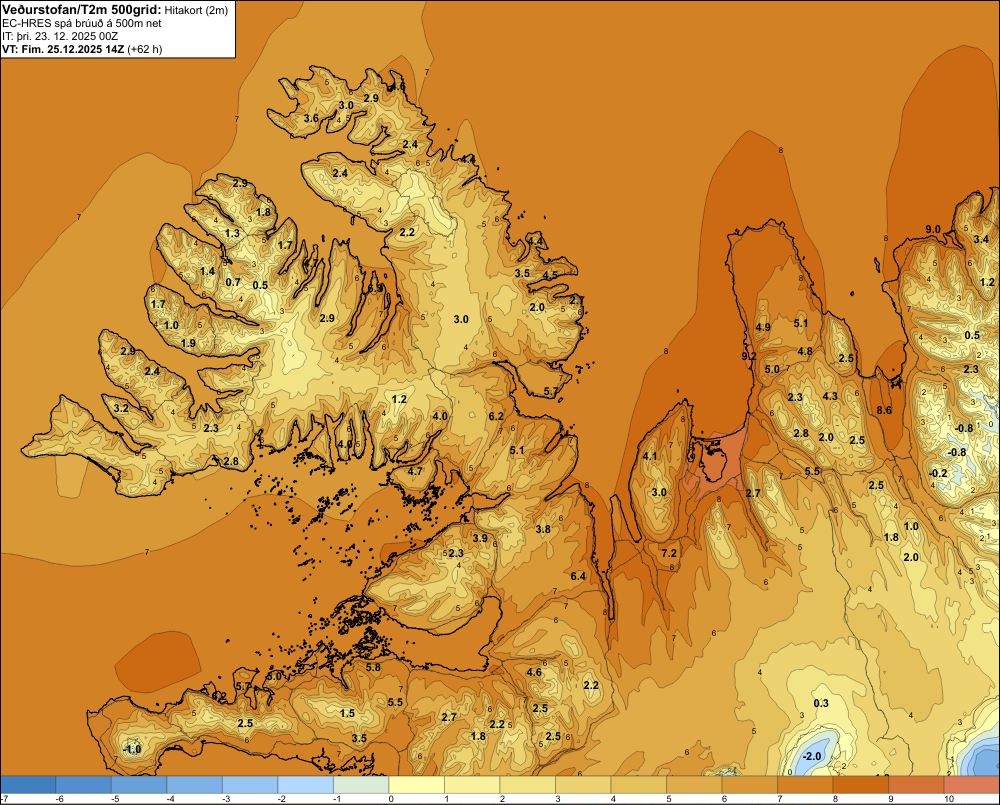Screen dimensions: 1000x805
Task: Click the 3.2 temperature value on map
Action: [121, 408]
